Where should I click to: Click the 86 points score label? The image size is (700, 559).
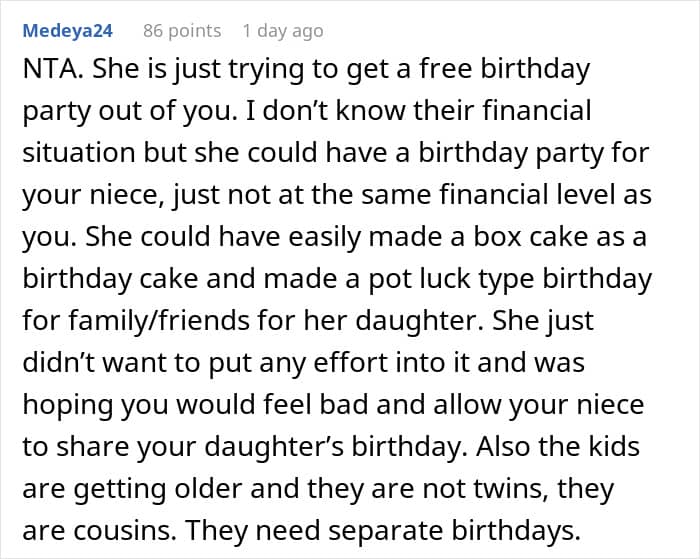coord(182,31)
